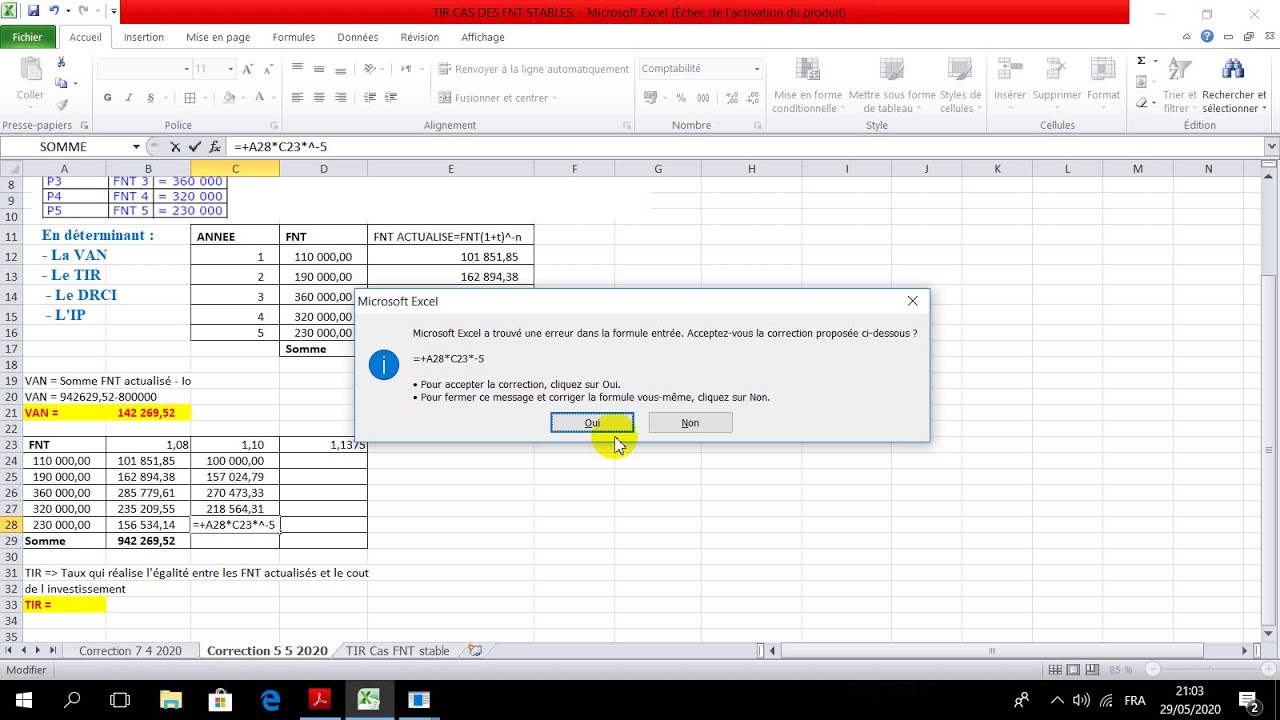Click the increase font size icon
The image size is (1280, 720).
tap(246, 69)
